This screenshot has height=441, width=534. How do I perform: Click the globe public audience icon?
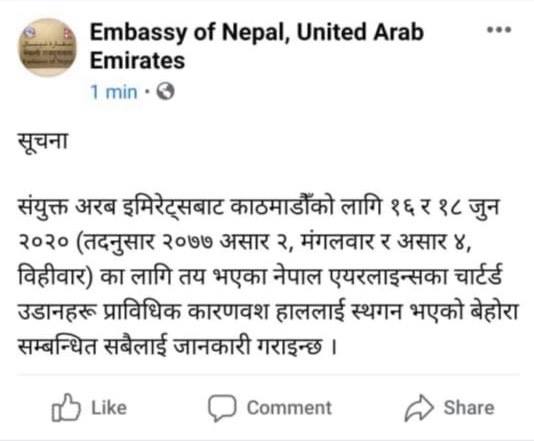click(x=166, y=92)
